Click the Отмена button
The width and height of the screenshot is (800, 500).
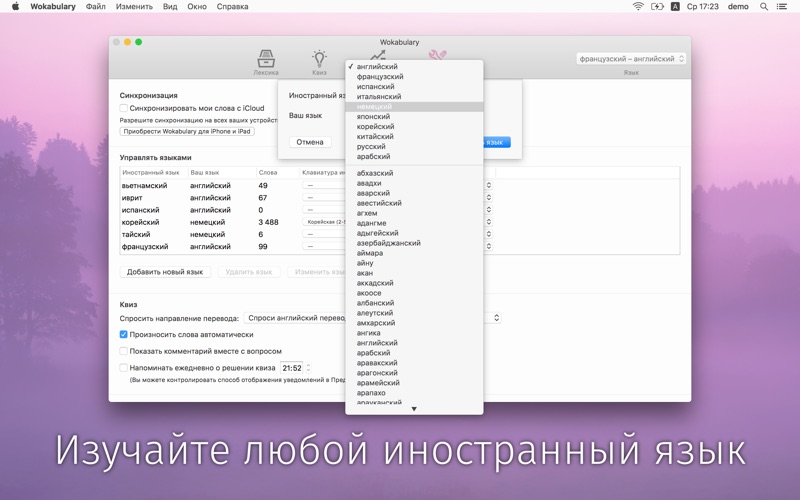310,142
